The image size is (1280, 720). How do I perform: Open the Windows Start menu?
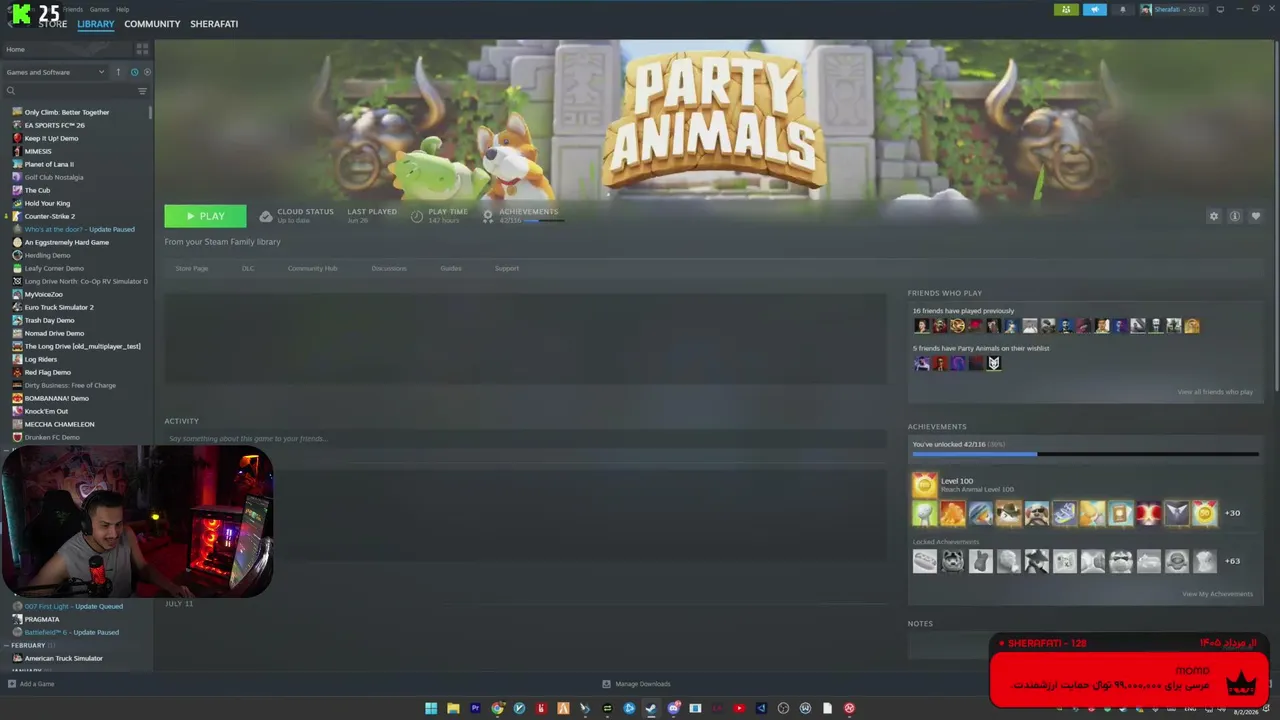[x=431, y=708]
